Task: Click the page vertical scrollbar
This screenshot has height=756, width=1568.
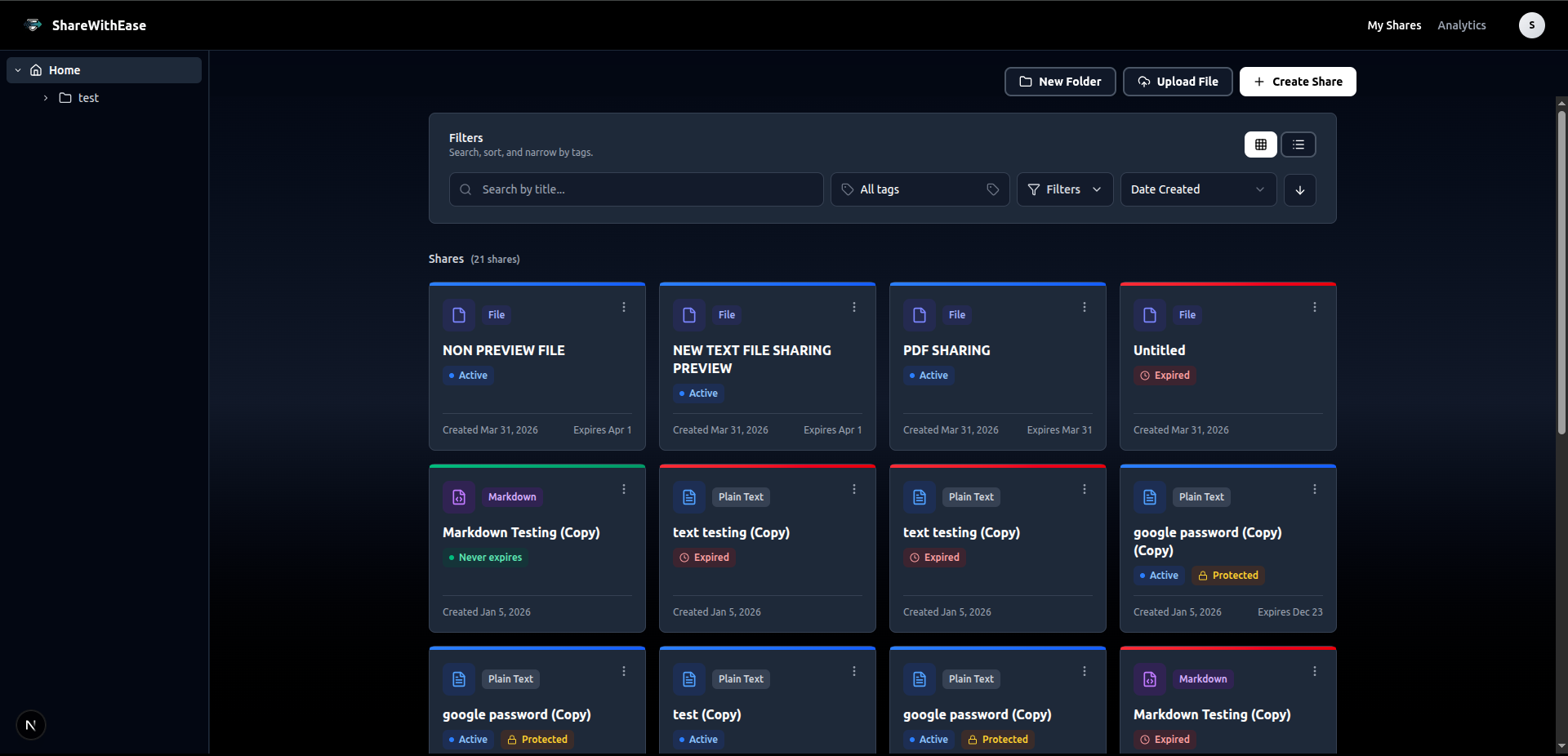Action: [1561, 273]
